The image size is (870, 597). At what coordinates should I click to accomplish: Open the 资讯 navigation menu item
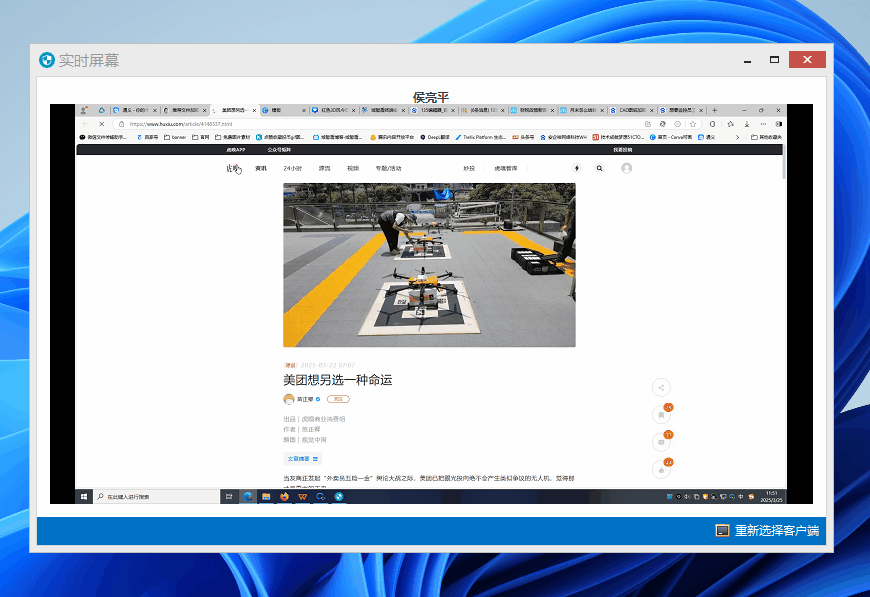[x=261, y=168]
